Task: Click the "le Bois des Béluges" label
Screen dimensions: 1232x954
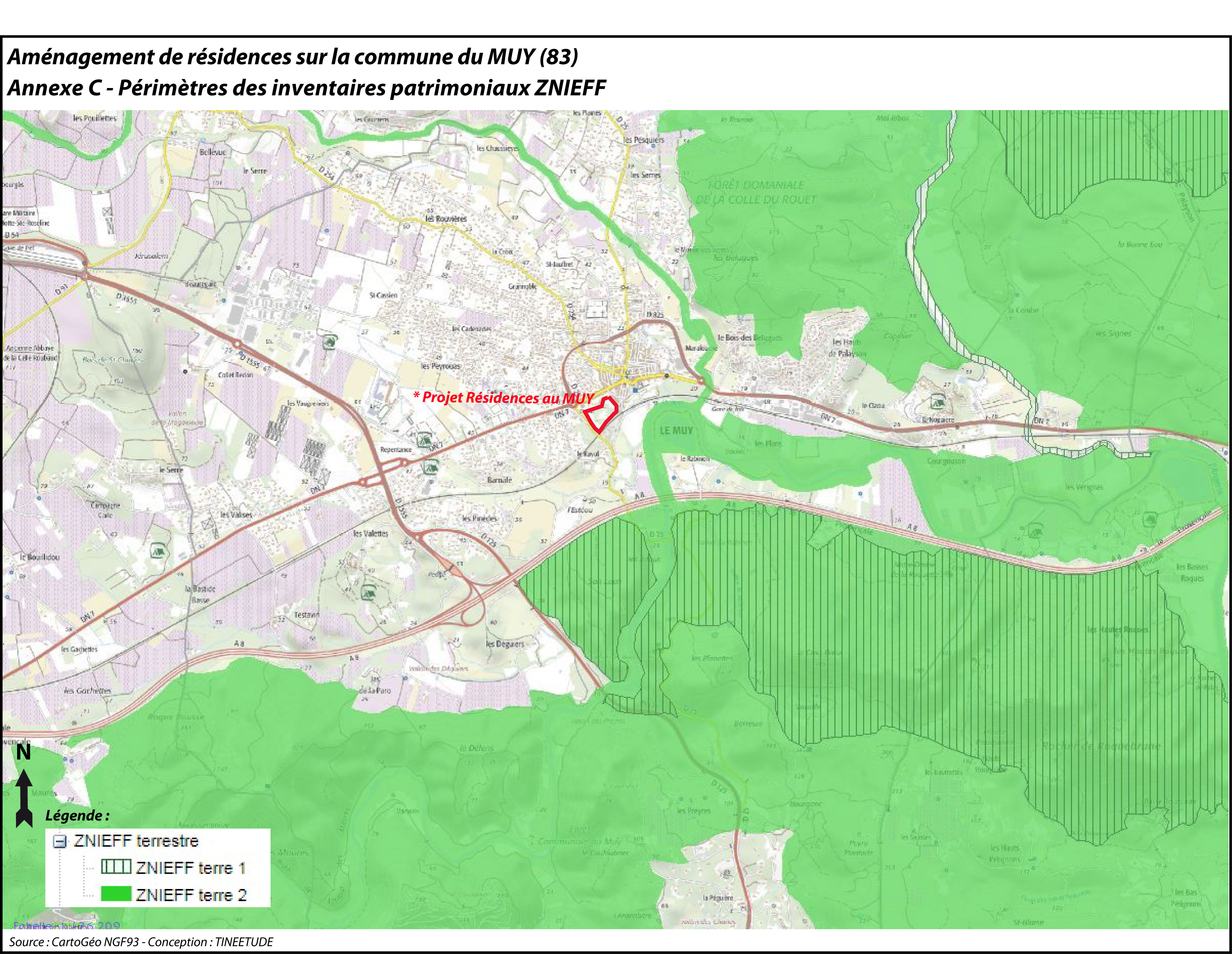Action: point(750,338)
